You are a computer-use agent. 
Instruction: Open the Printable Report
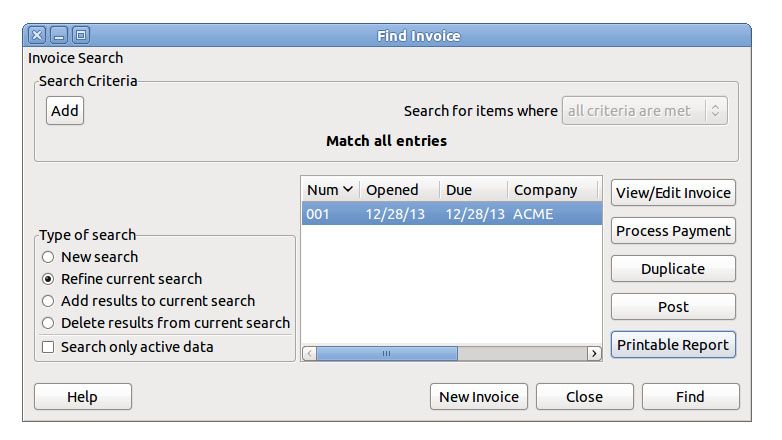(x=673, y=345)
